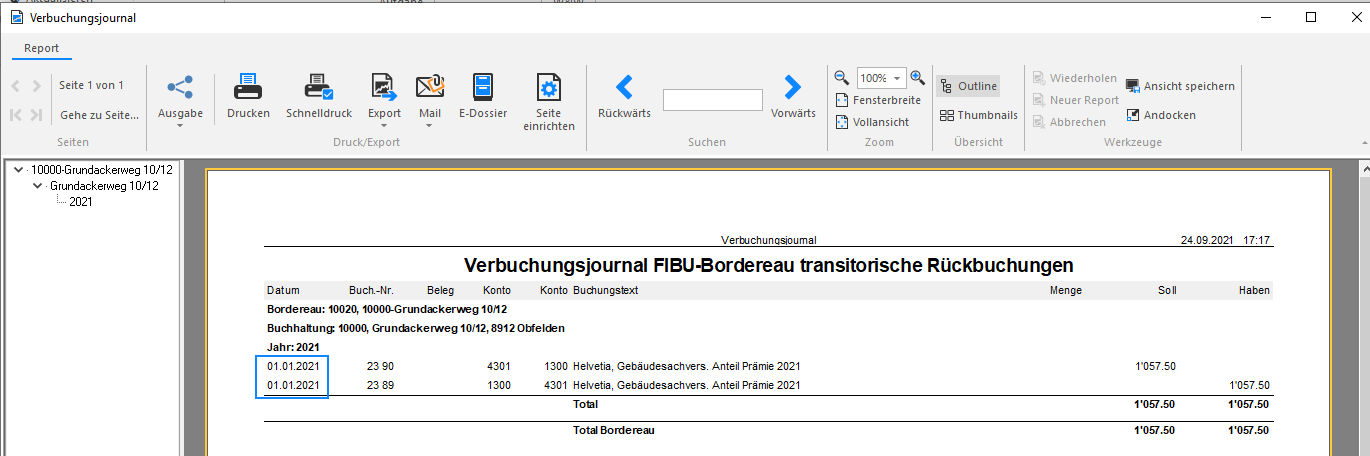Click the Neuer Report command
The height and width of the screenshot is (456, 1370).
click(x=1076, y=100)
